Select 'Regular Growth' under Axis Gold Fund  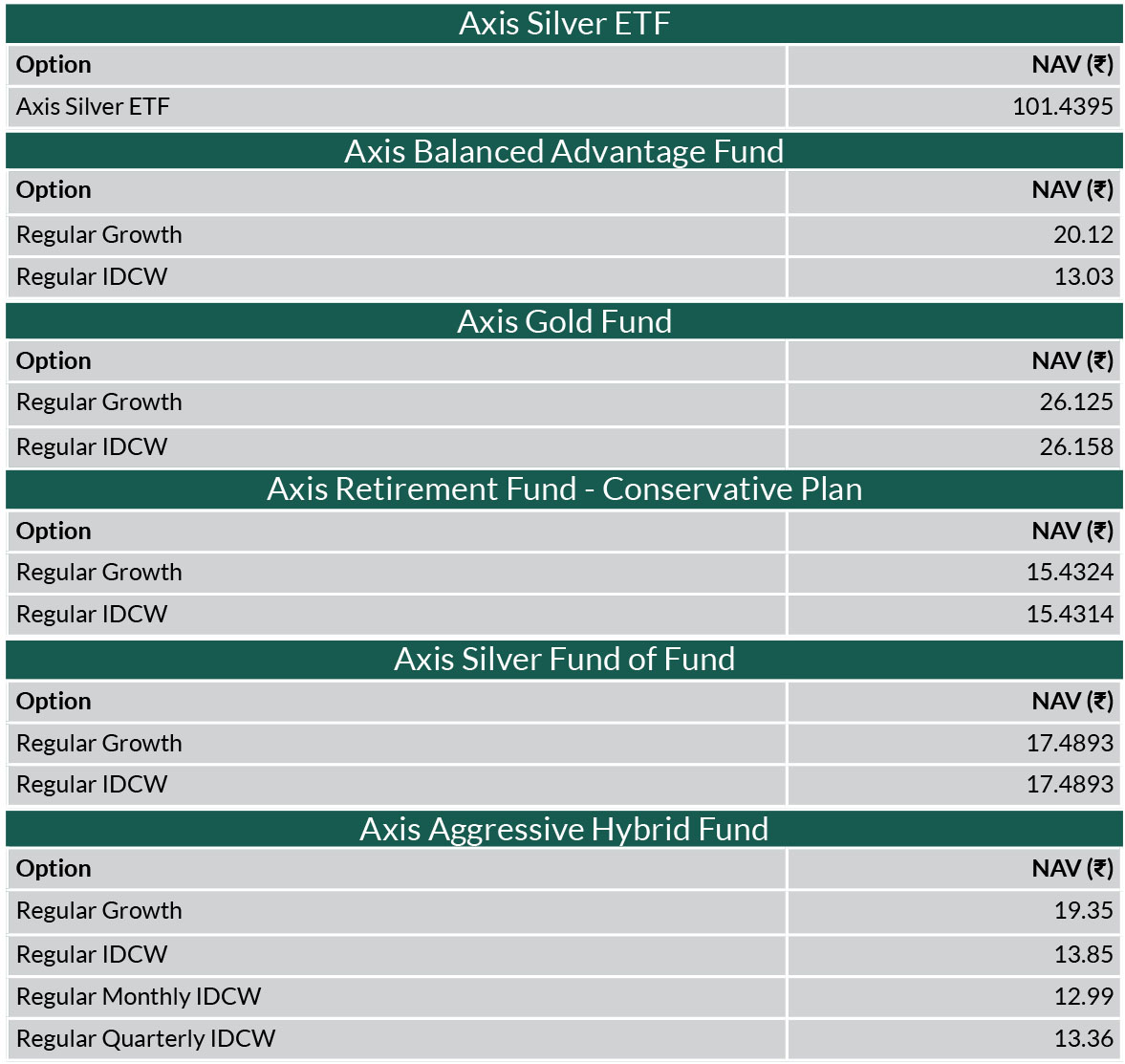pos(99,402)
